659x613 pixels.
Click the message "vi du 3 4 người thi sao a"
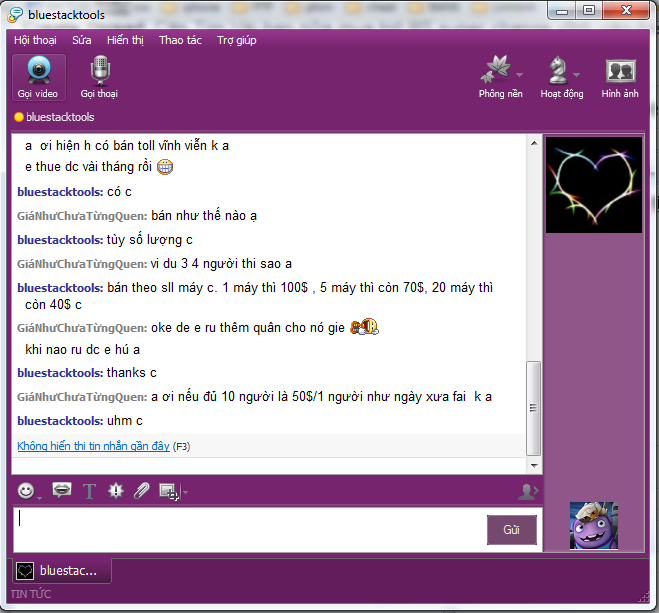221,264
